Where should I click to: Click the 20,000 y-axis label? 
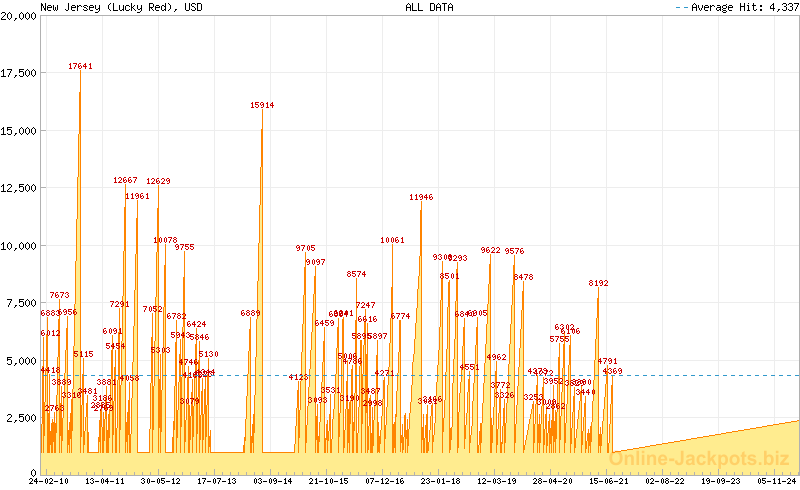point(20,16)
